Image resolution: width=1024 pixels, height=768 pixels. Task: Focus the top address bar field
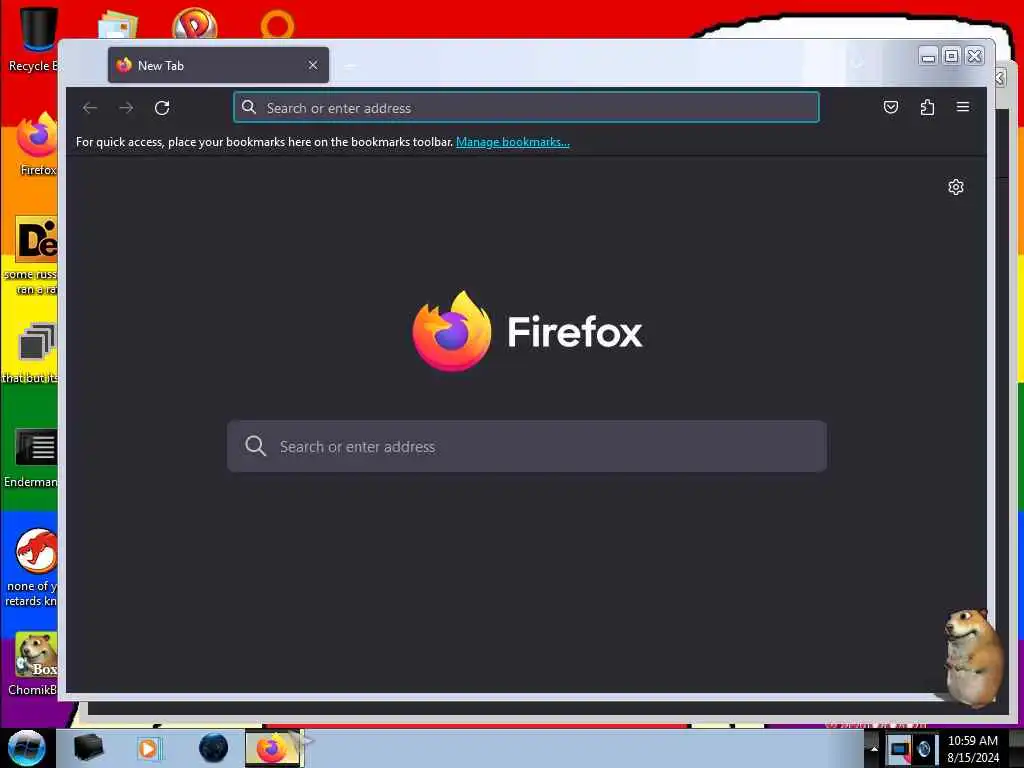526,108
